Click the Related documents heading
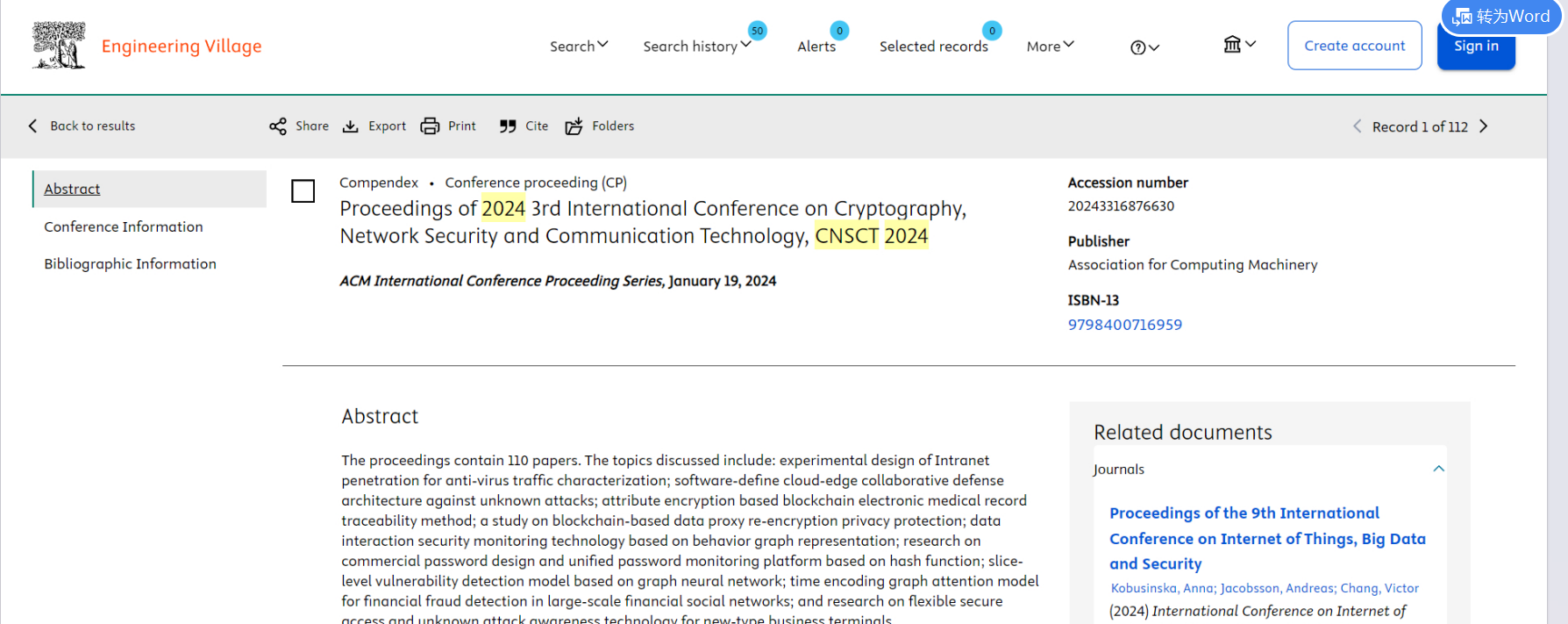 [x=1182, y=432]
